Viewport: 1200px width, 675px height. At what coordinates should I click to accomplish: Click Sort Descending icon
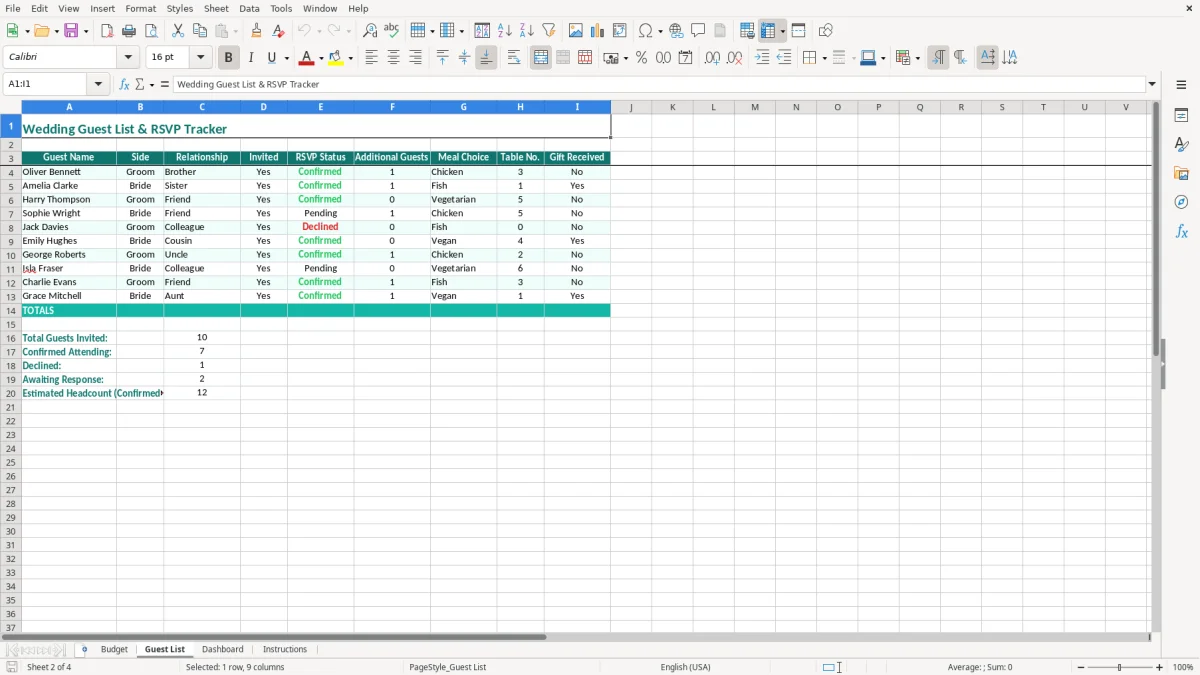pos(526,31)
